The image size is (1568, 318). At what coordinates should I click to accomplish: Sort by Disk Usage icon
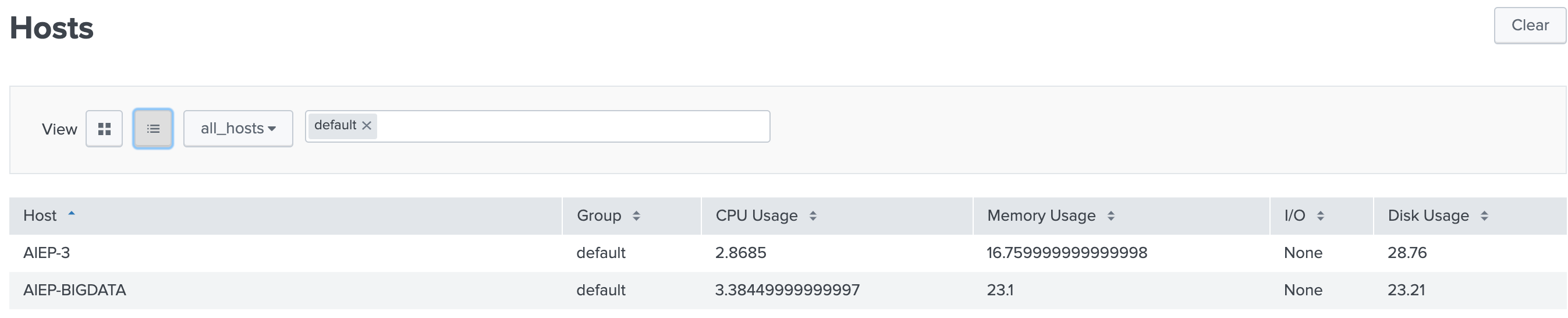pyautogui.click(x=1485, y=215)
